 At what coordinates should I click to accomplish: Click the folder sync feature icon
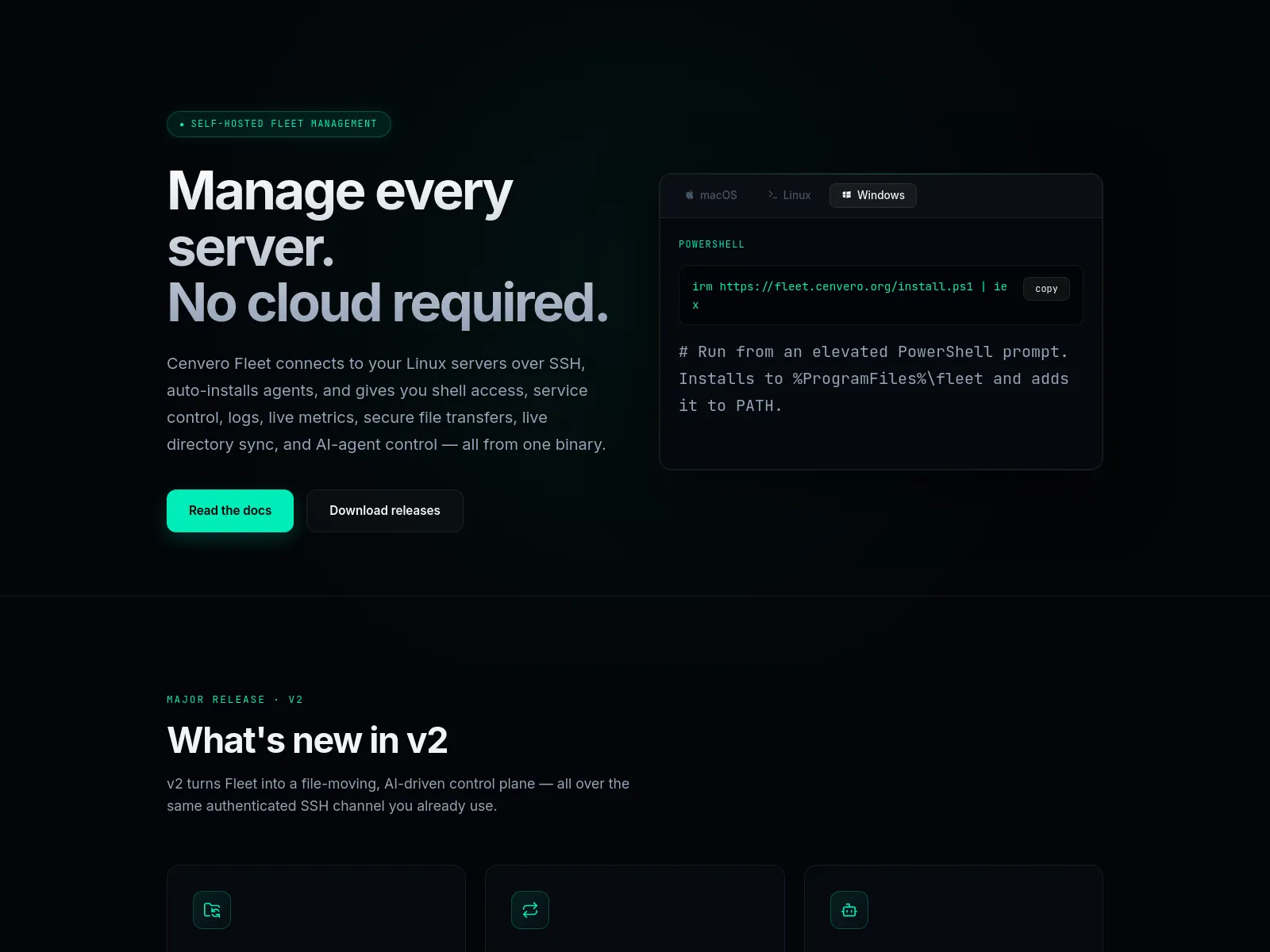coord(212,910)
